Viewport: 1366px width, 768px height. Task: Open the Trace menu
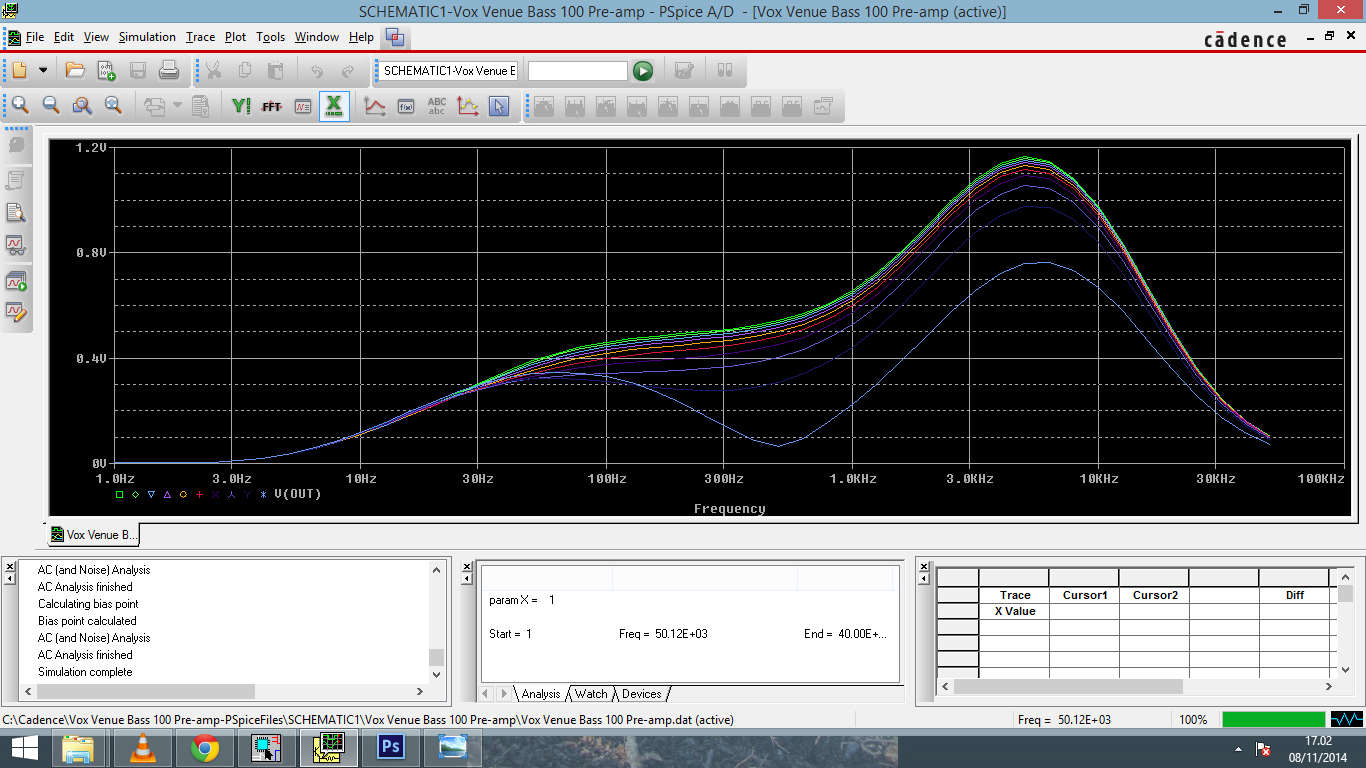(200, 37)
